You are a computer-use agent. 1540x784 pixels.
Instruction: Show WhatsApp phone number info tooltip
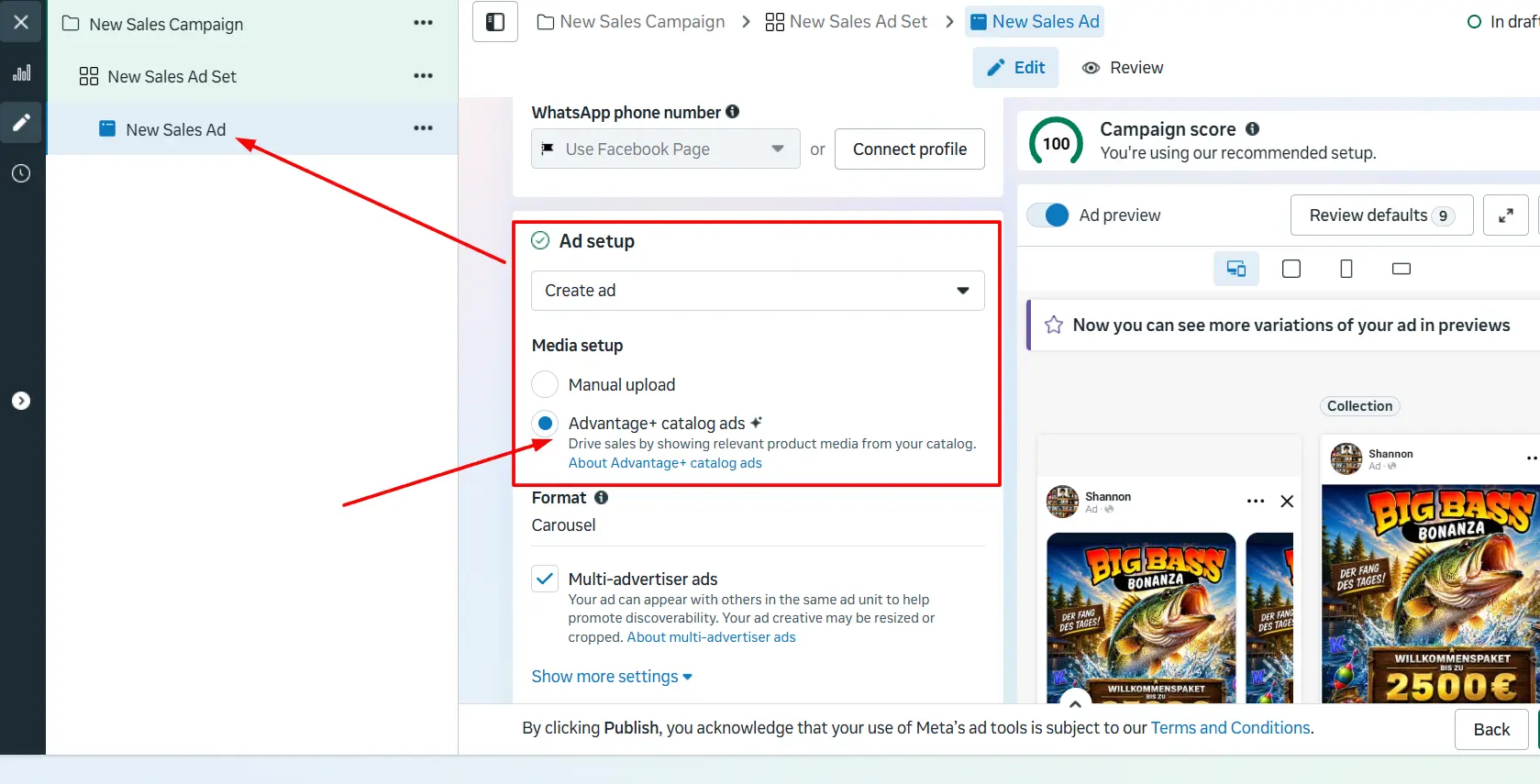click(732, 112)
